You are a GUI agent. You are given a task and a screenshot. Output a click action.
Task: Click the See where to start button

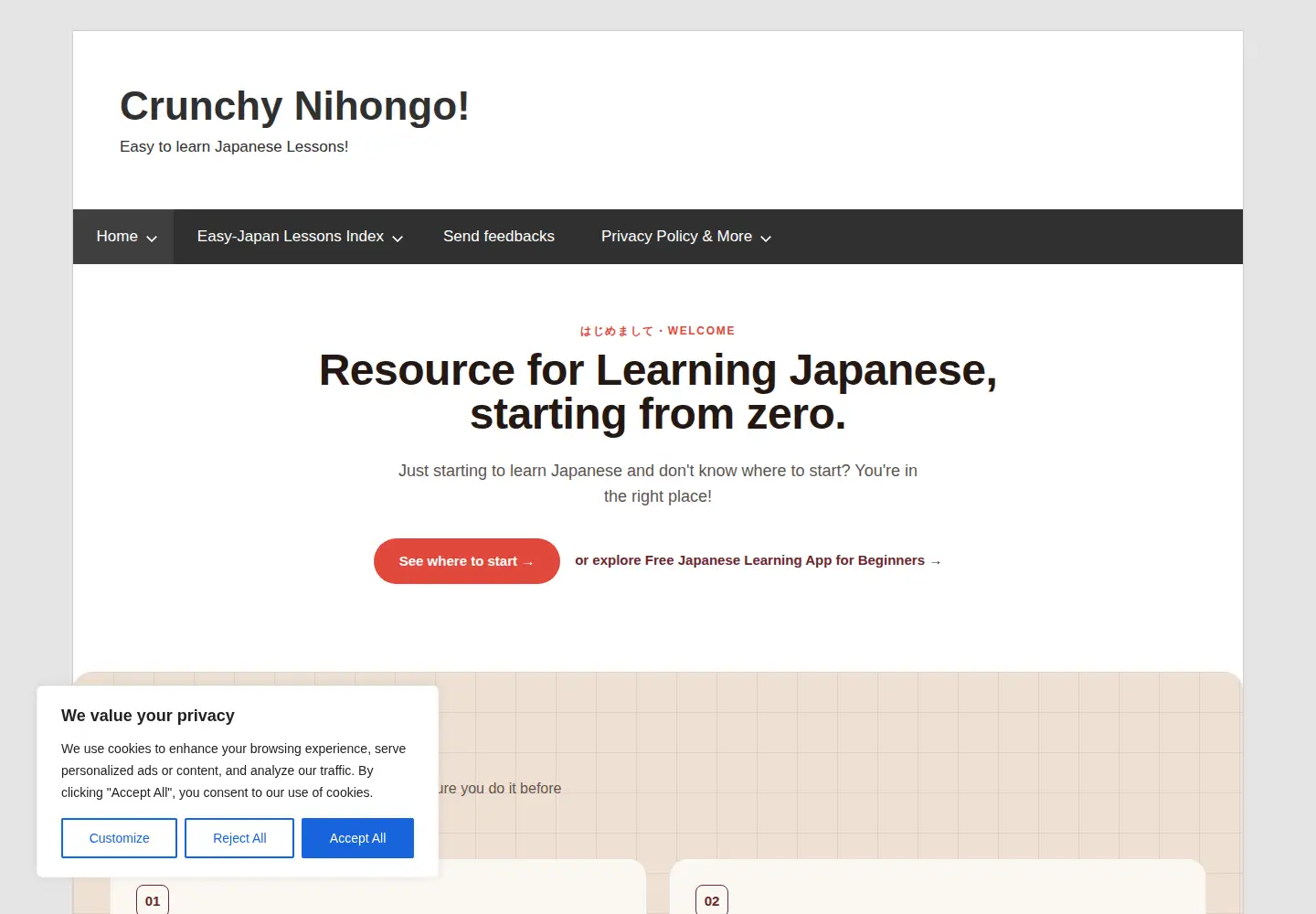(467, 561)
